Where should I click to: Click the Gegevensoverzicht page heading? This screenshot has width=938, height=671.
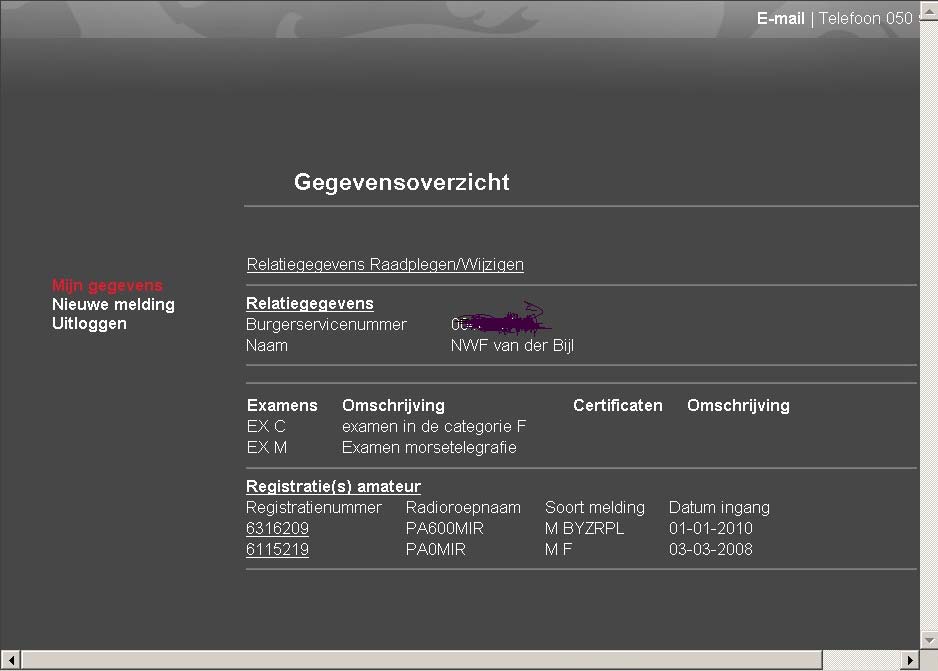pyautogui.click(x=401, y=182)
